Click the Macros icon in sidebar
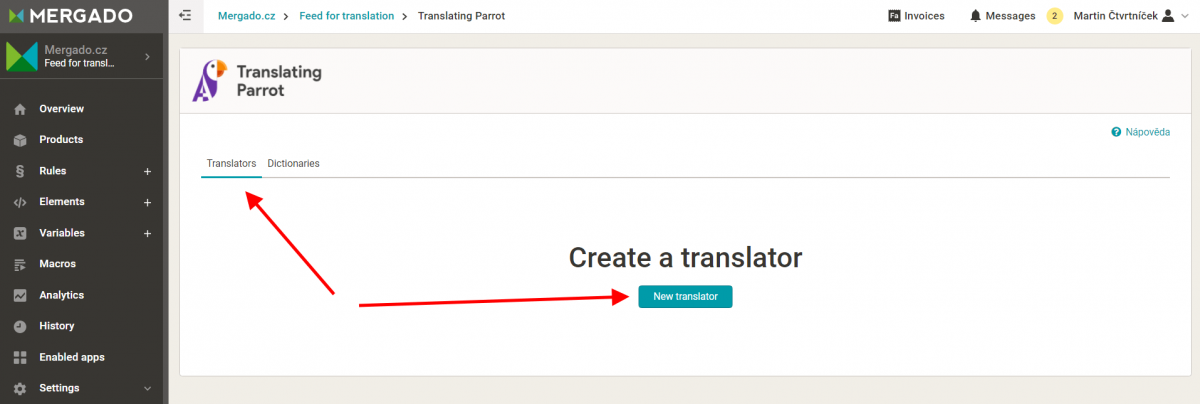This screenshot has width=1200, height=404. tap(20, 265)
